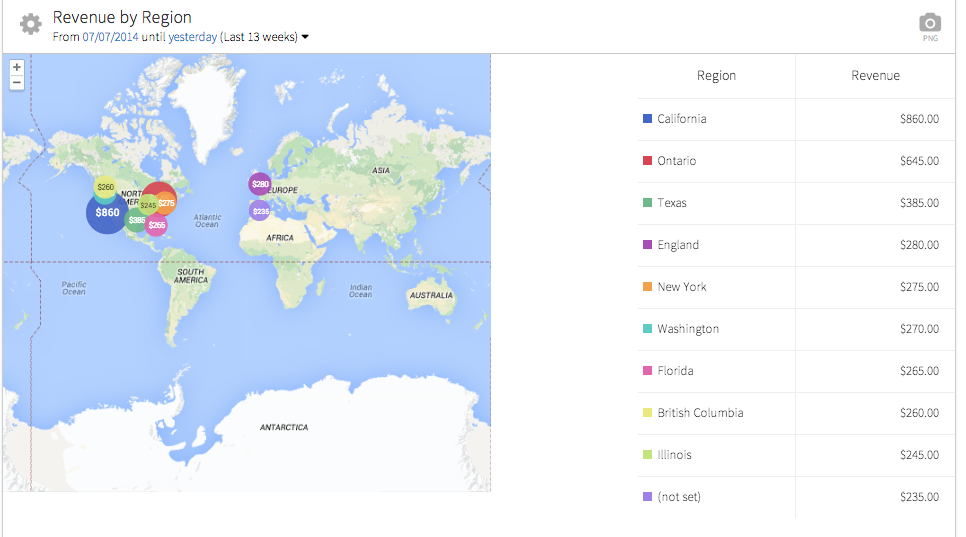Zoom out of the map
966x537 pixels.
click(17, 82)
